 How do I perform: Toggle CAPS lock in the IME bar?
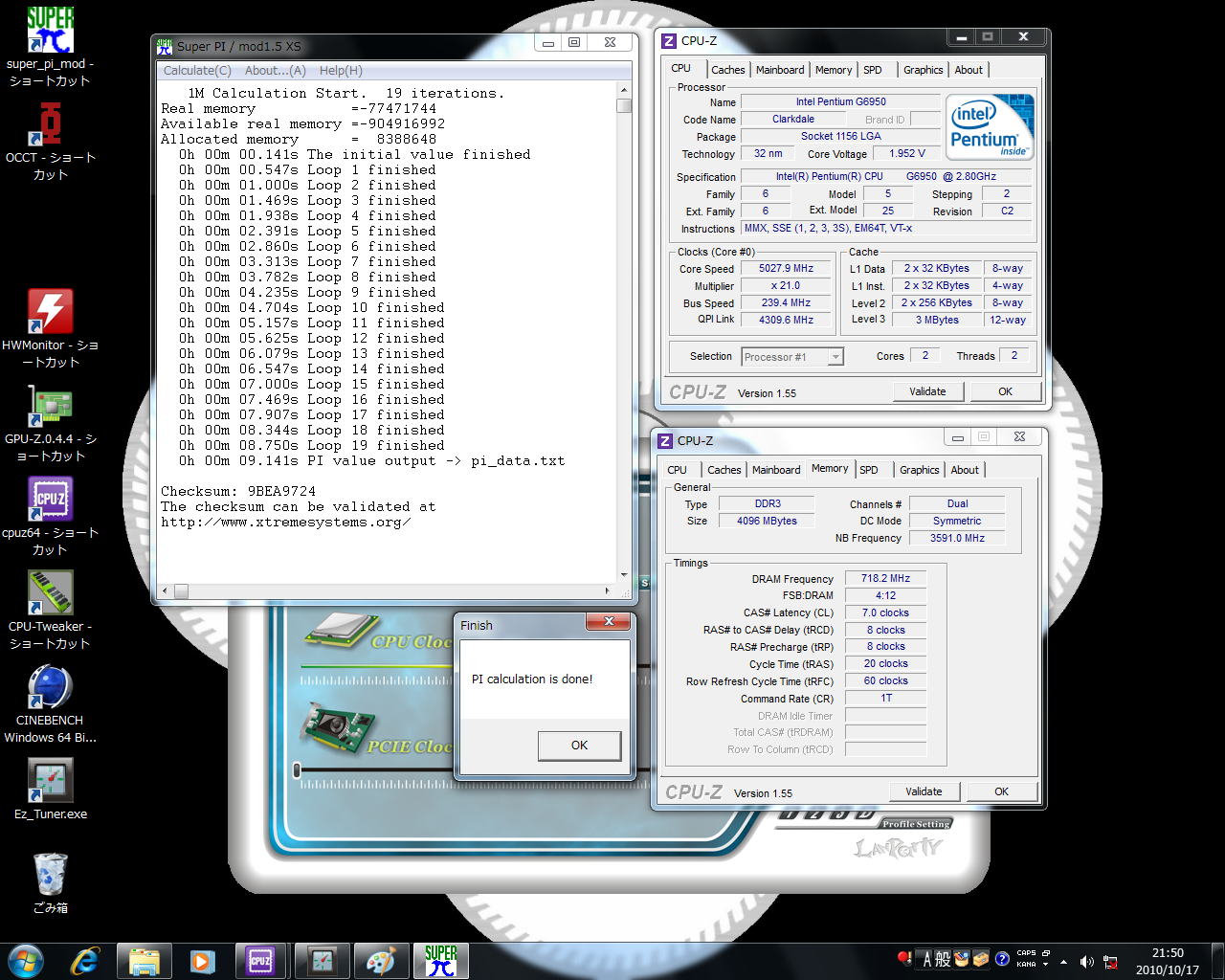[x=1026, y=953]
